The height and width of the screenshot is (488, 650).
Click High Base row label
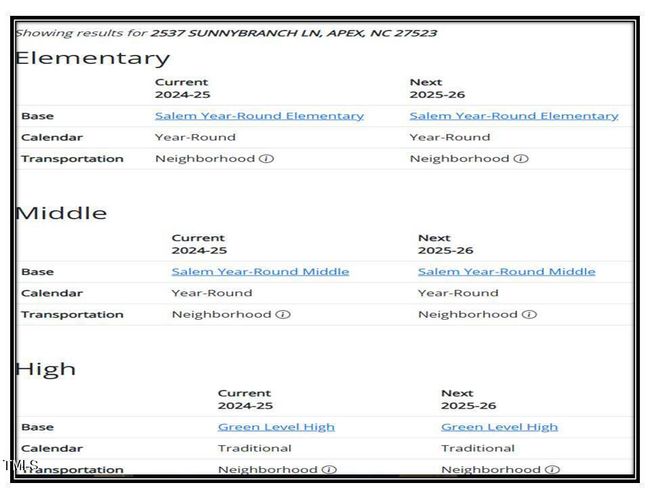tap(37, 427)
